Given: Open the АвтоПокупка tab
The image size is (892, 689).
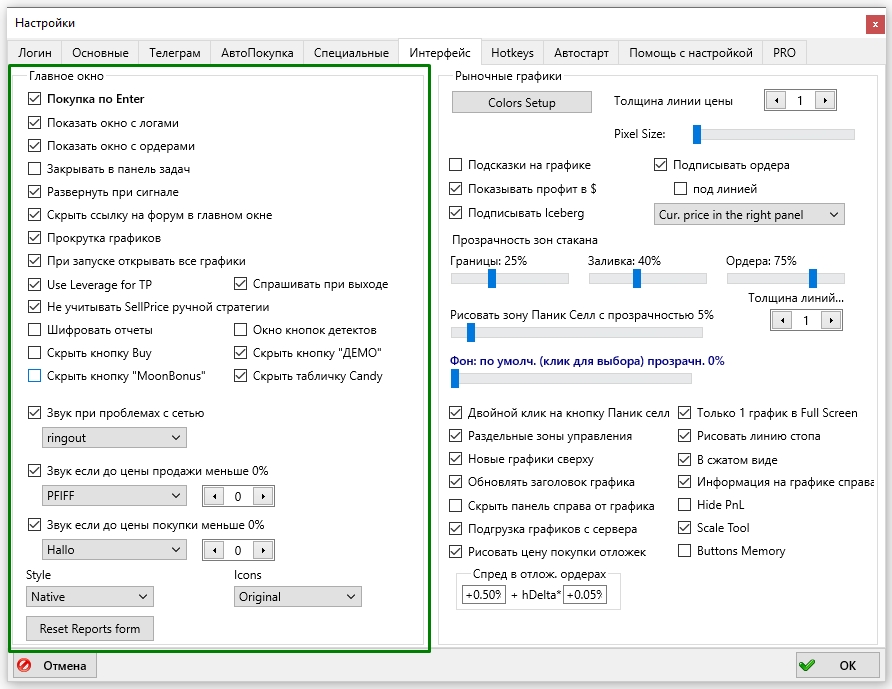Looking at the screenshot, I should tap(257, 53).
